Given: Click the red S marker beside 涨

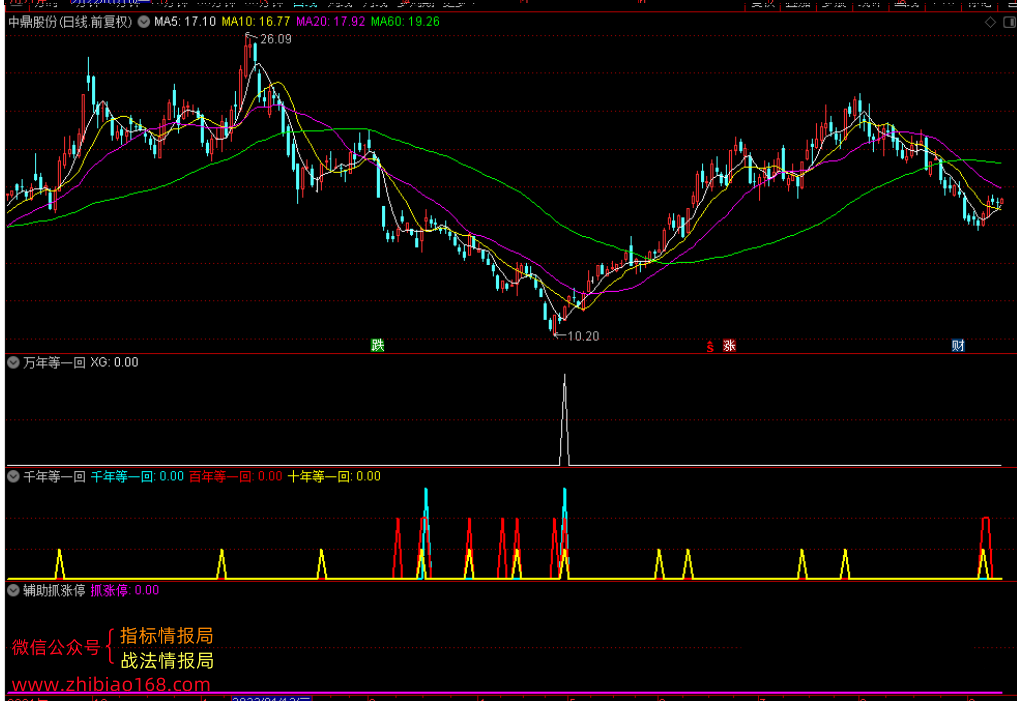Looking at the screenshot, I should tap(710, 347).
